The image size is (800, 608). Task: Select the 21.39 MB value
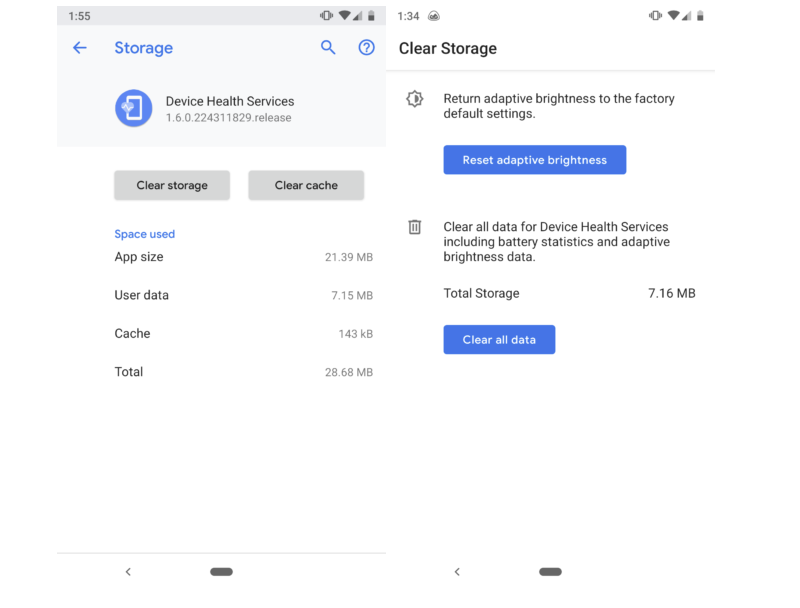point(349,257)
